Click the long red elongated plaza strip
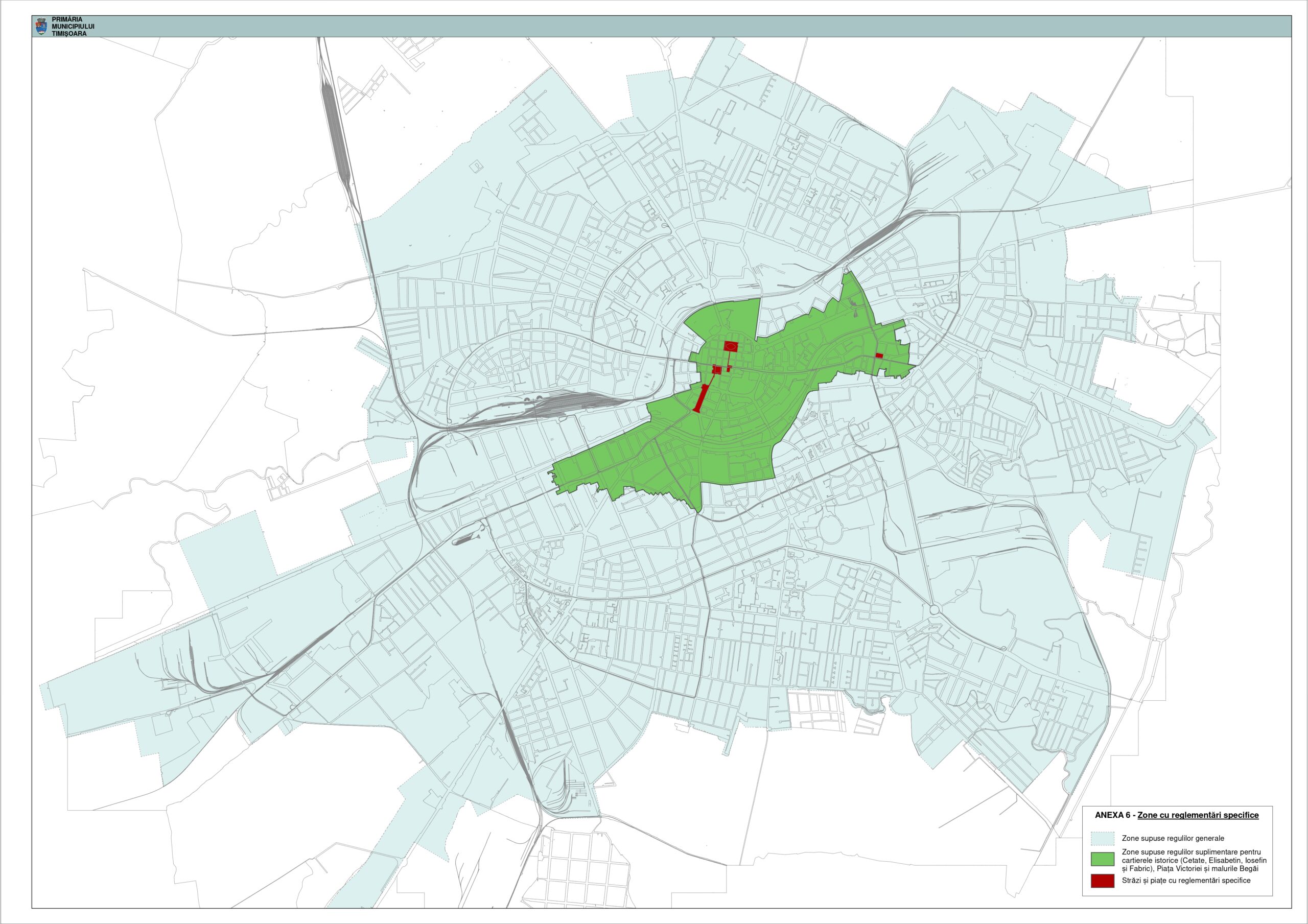The width and height of the screenshot is (1308, 924). (702, 397)
